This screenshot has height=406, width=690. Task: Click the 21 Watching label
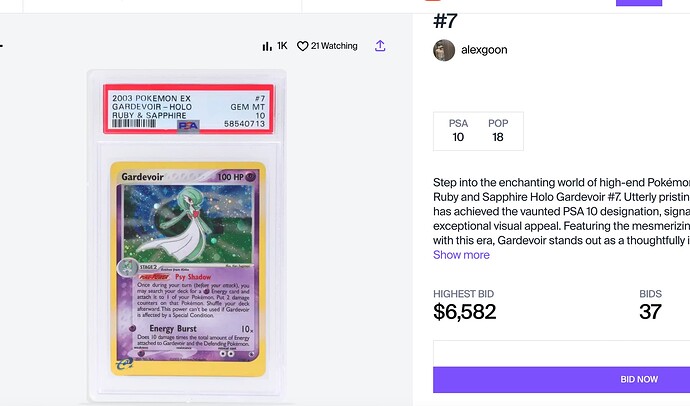[x=334, y=46]
